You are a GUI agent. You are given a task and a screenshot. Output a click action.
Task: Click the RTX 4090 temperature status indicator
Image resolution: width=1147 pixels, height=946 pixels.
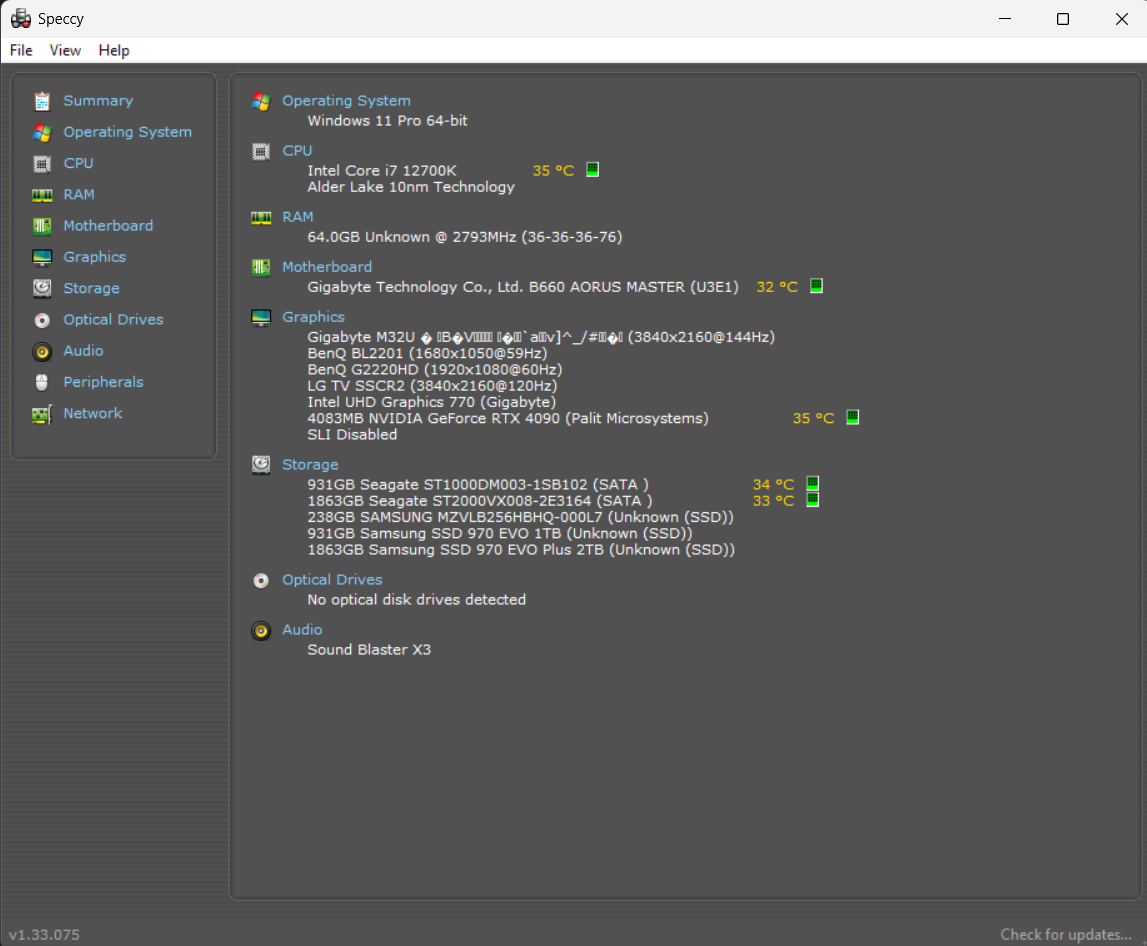tap(852, 417)
